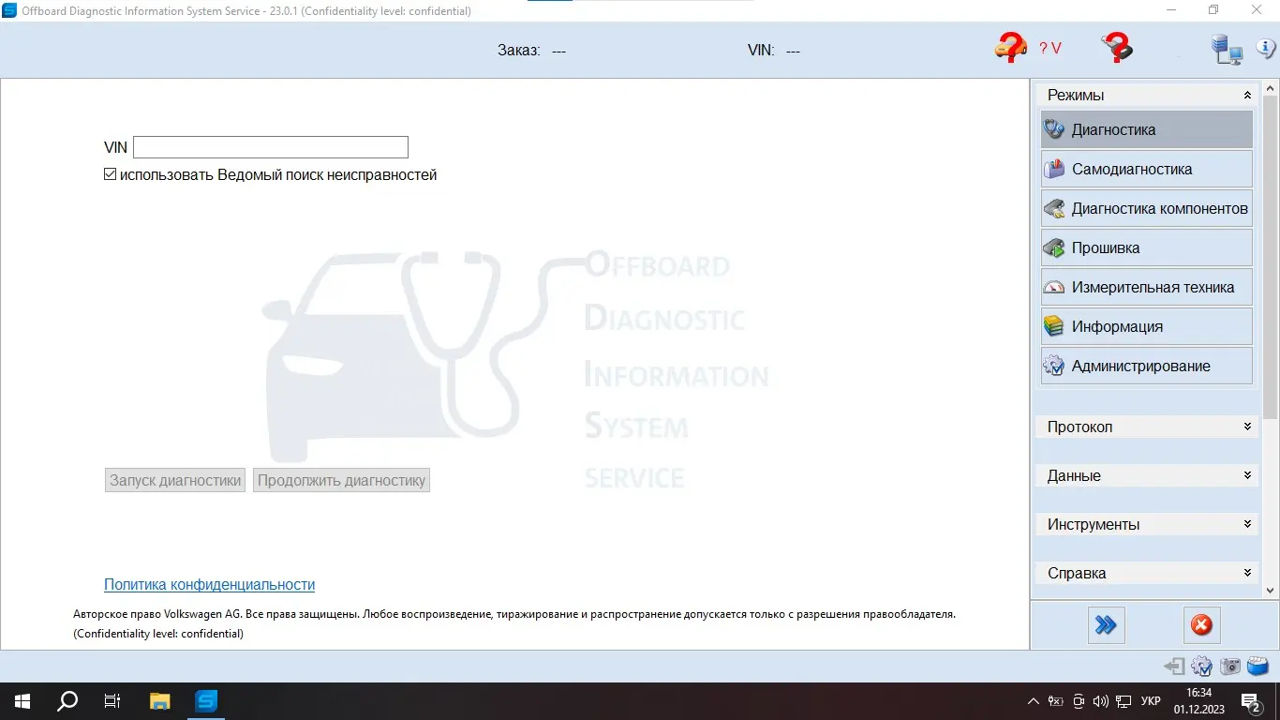Open the Прошивка mode
Image resolution: width=1280 pixels, height=720 pixels.
1146,248
